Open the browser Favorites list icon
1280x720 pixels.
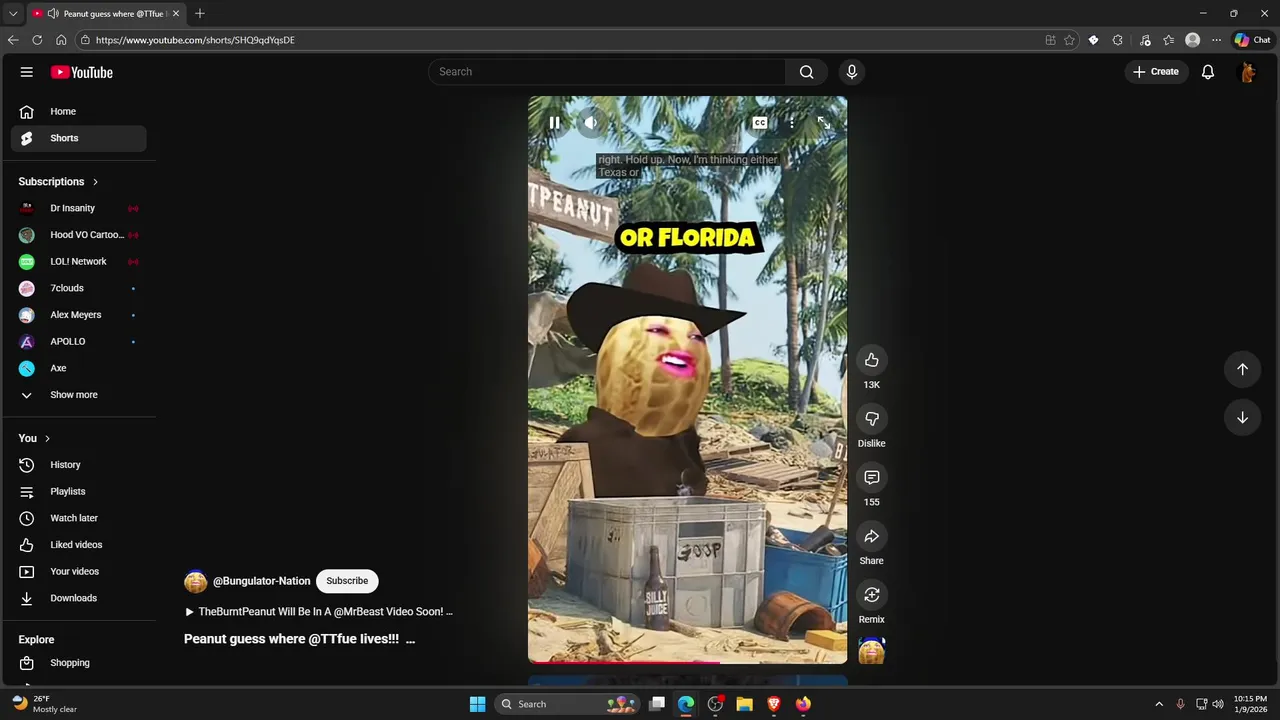[1168, 40]
